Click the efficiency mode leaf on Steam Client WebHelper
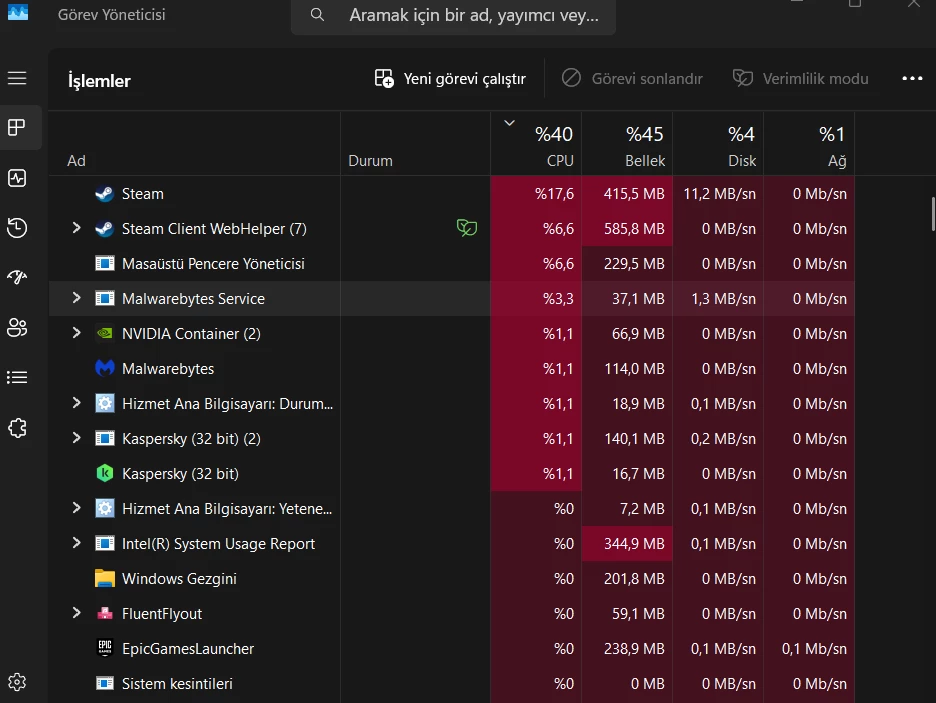The height and width of the screenshot is (703, 936). [466, 228]
